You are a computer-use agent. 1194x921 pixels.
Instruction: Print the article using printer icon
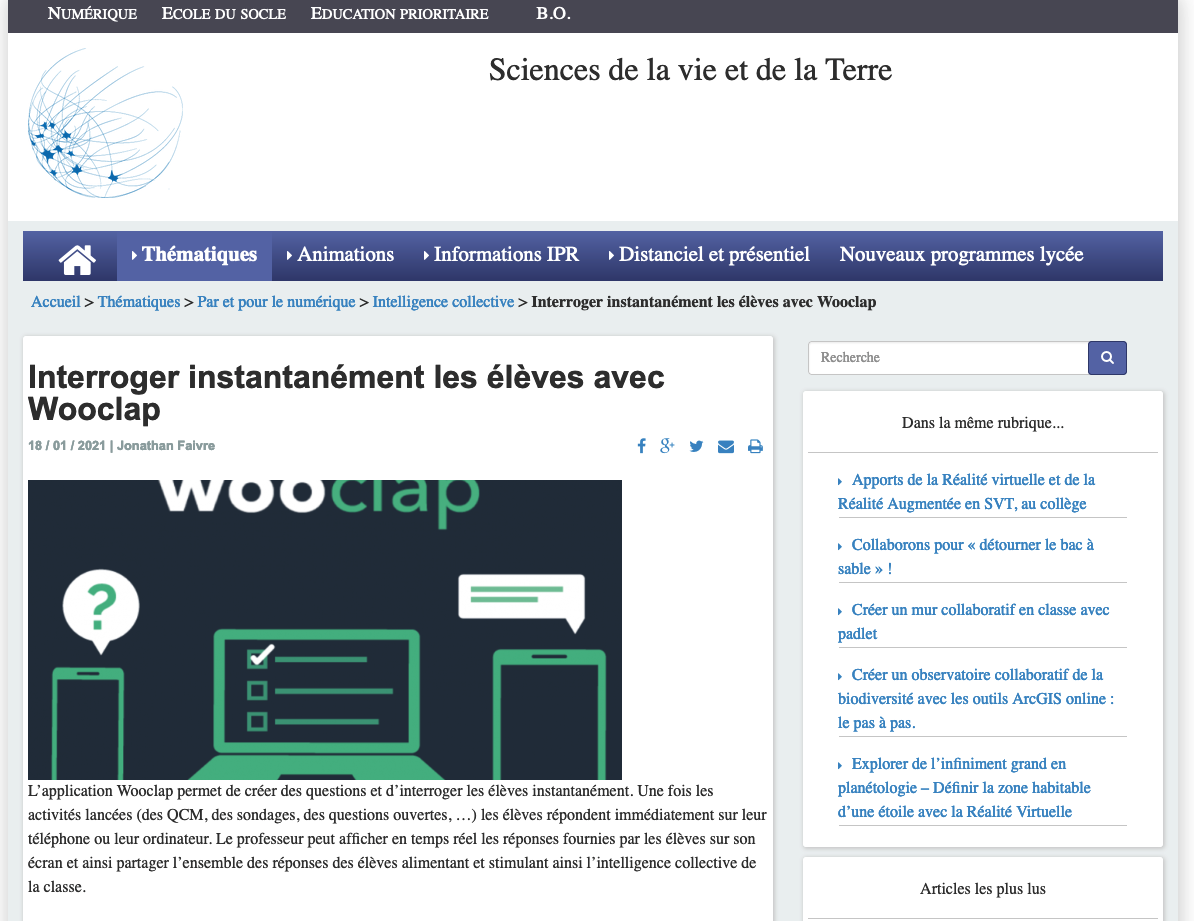pyautogui.click(x=755, y=446)
